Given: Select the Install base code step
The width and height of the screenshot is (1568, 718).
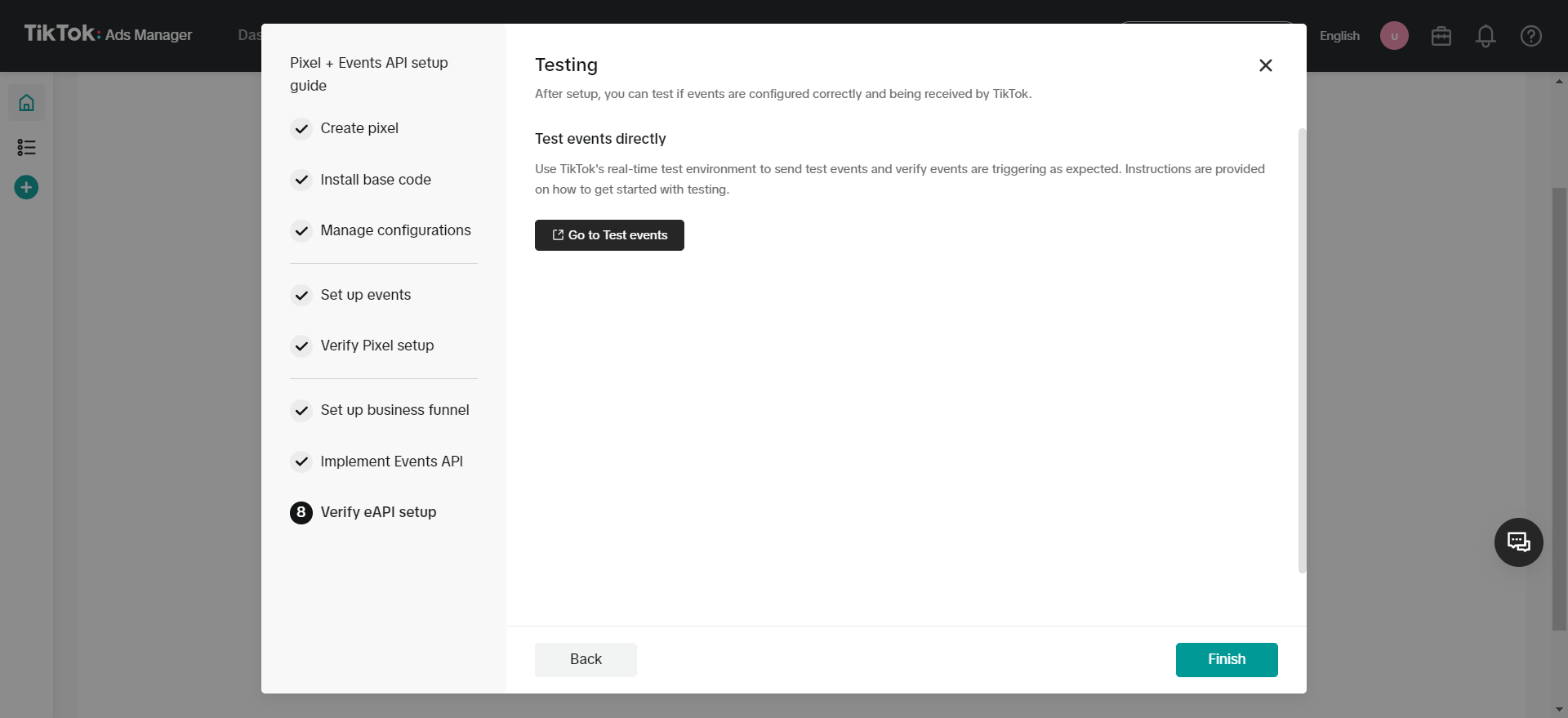Looking at the screenshot, I should pyautogui.click(x=375, y=180).
